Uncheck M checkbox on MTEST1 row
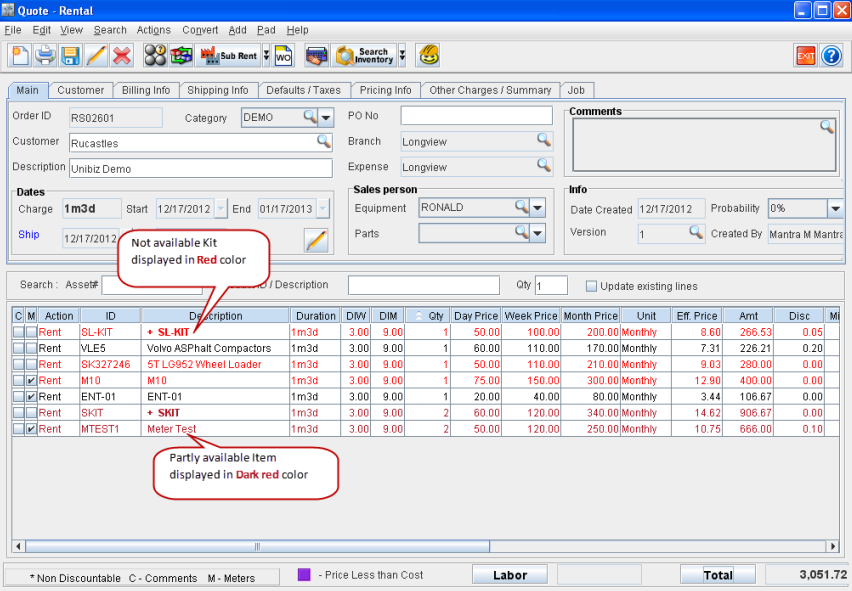852x591 pixels. 31,429
